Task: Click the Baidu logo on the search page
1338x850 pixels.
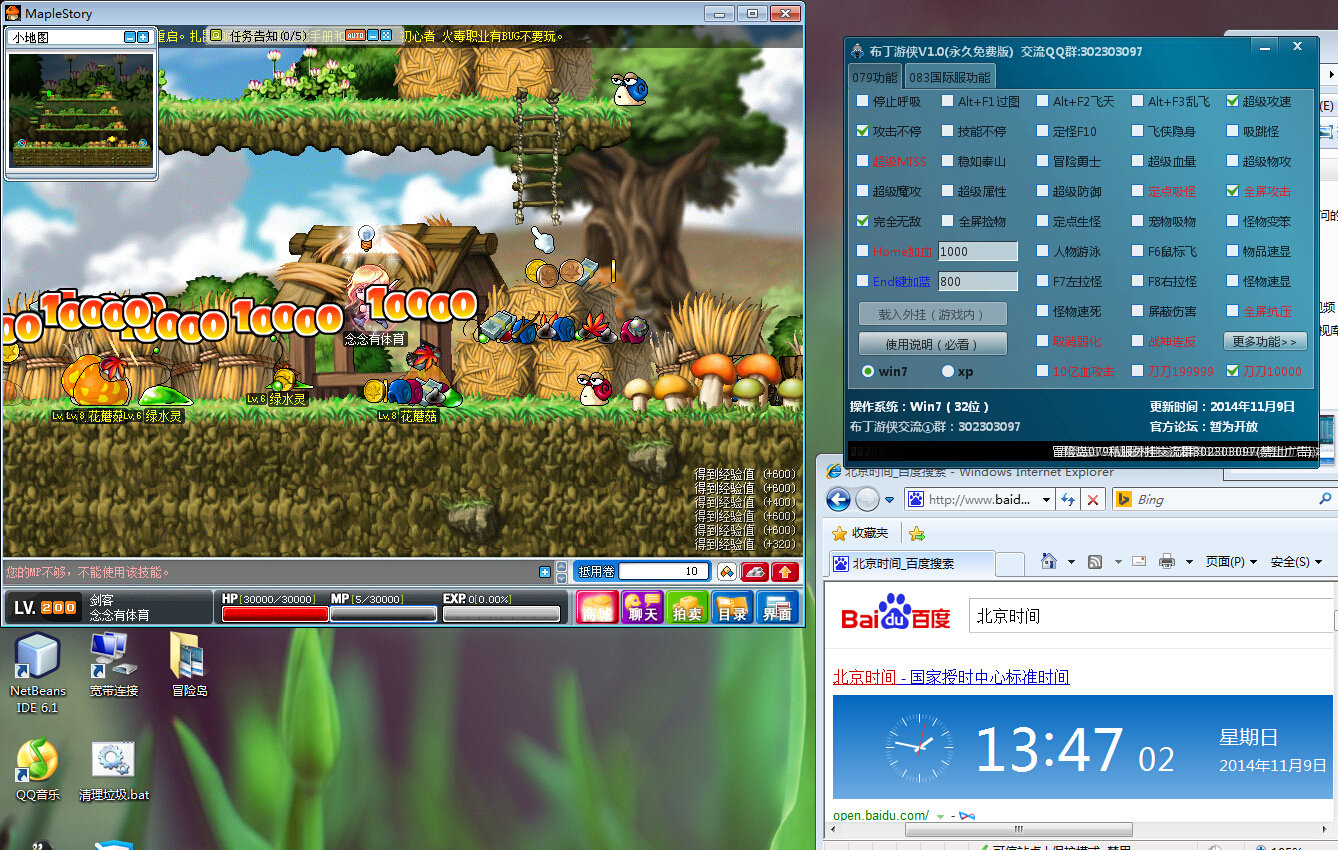Action: [x=895, y=612]
